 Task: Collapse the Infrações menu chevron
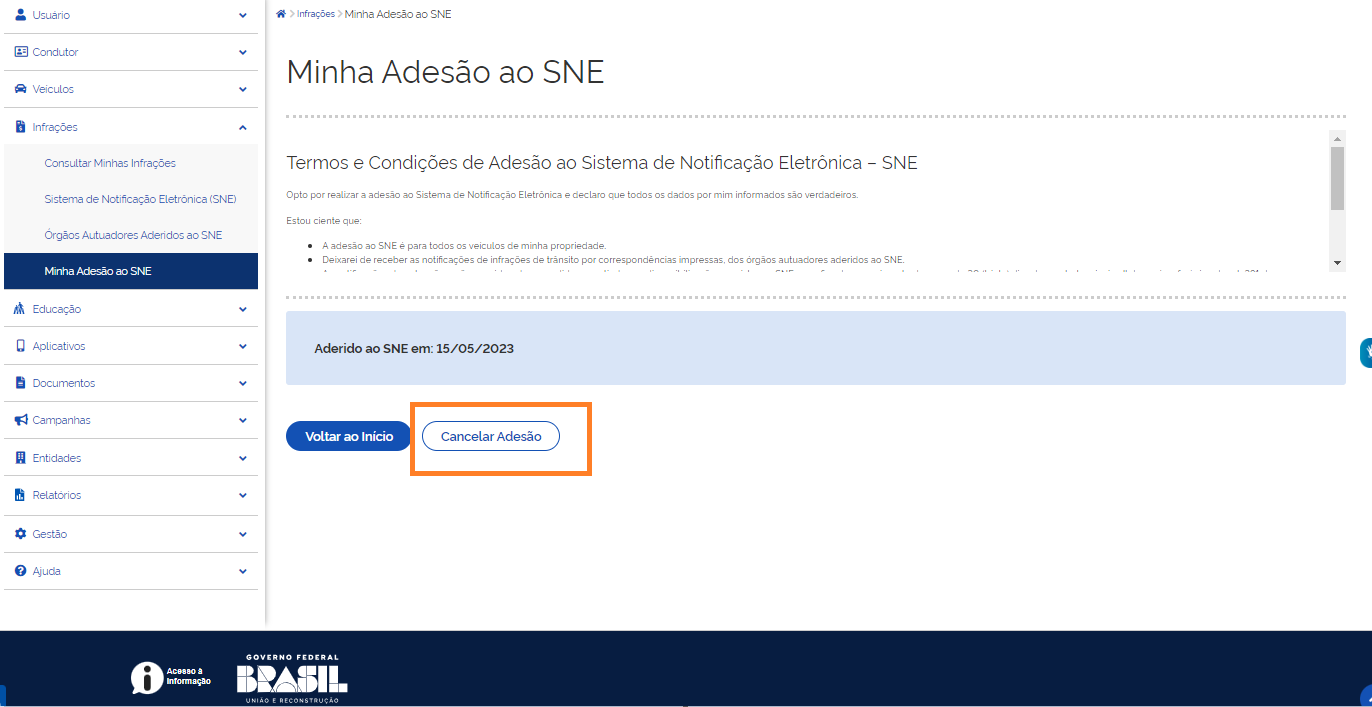(x=243, y=127)
